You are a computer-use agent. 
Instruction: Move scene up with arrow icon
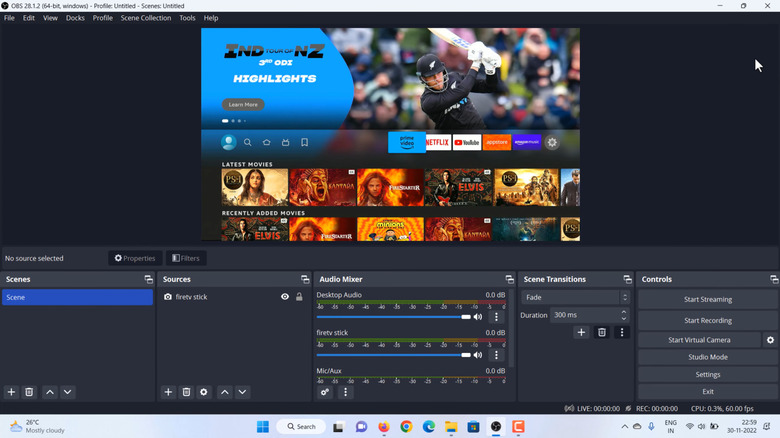(50, 392)
